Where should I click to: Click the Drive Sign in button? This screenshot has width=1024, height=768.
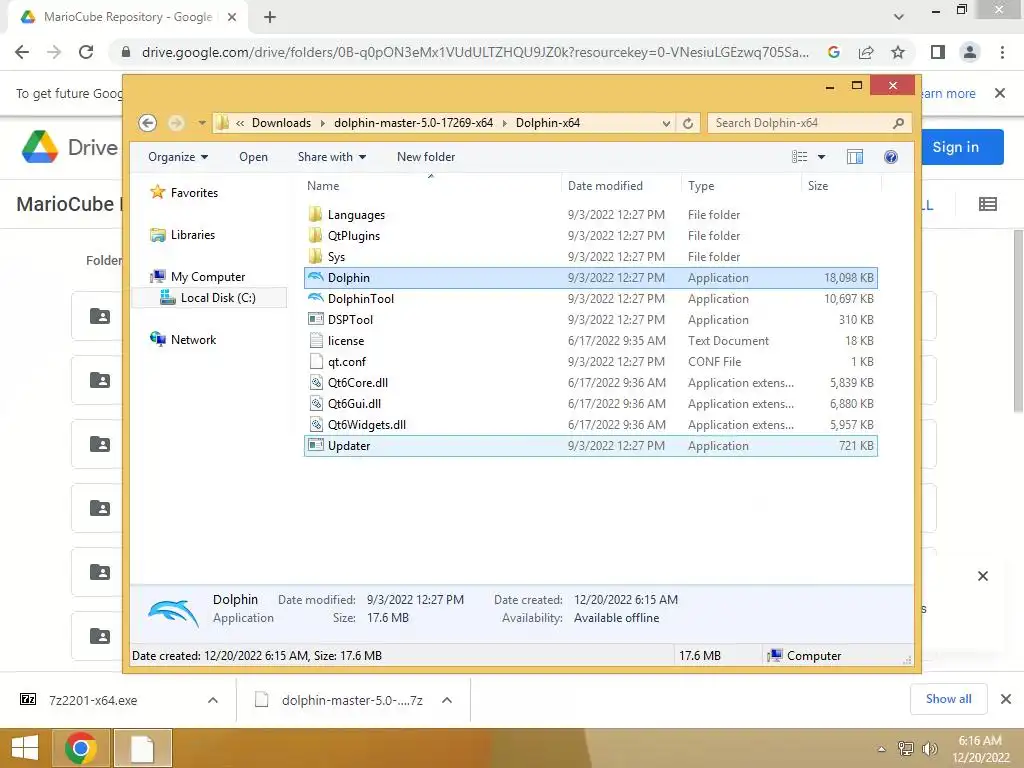point(955,147)
